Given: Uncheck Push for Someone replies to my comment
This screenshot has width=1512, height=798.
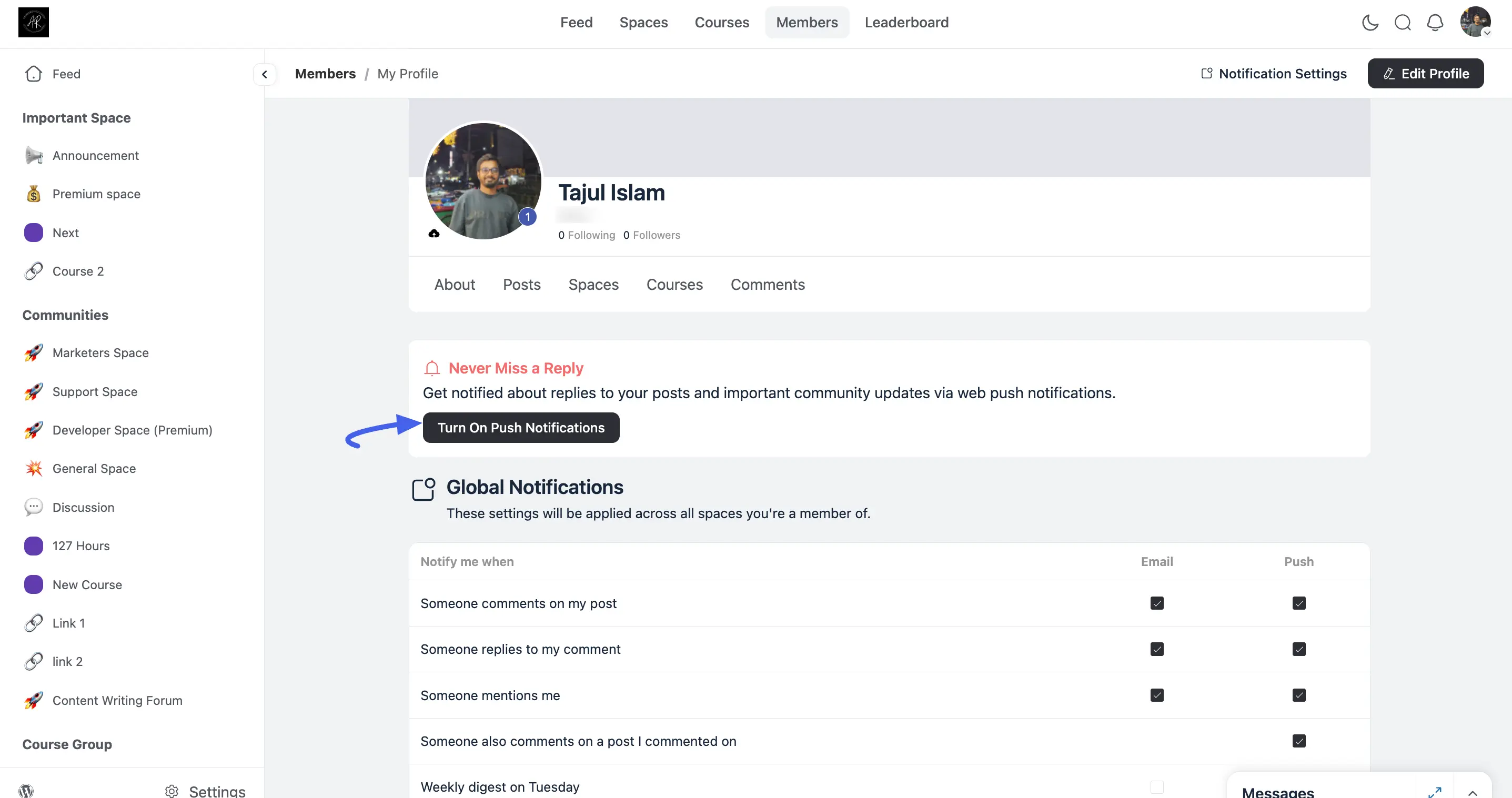Looking at the screenshot, I should point(1299,649).
